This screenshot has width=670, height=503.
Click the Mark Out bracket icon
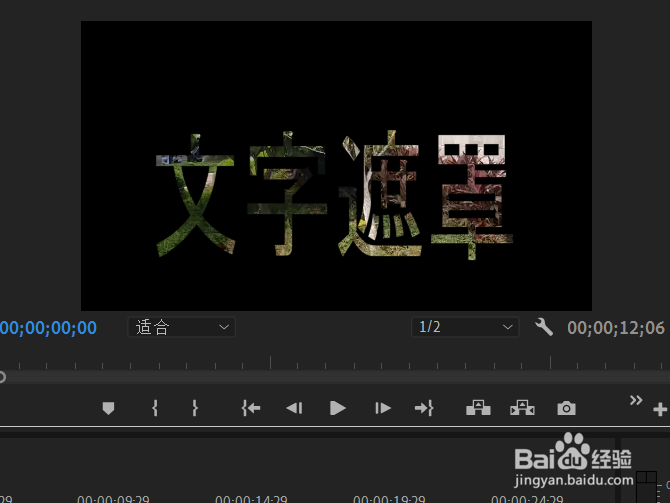195,408
